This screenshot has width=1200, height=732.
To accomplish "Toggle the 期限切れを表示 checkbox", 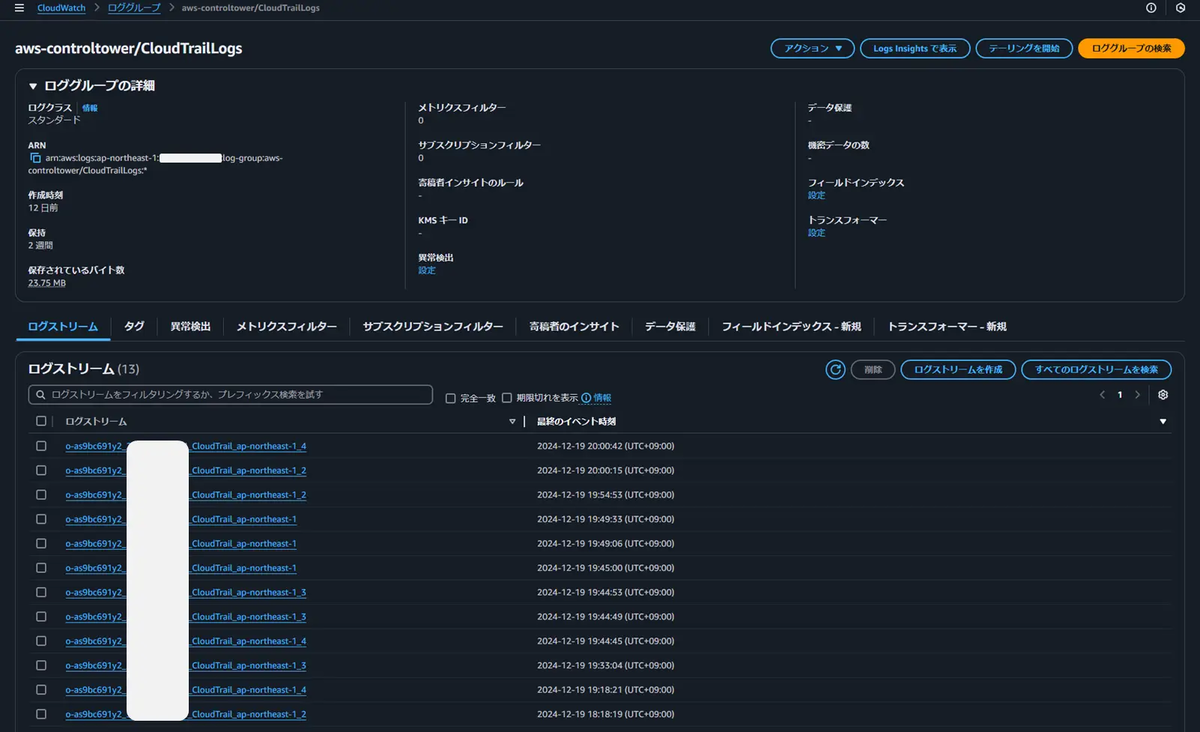I will click(x=507, y=398).
